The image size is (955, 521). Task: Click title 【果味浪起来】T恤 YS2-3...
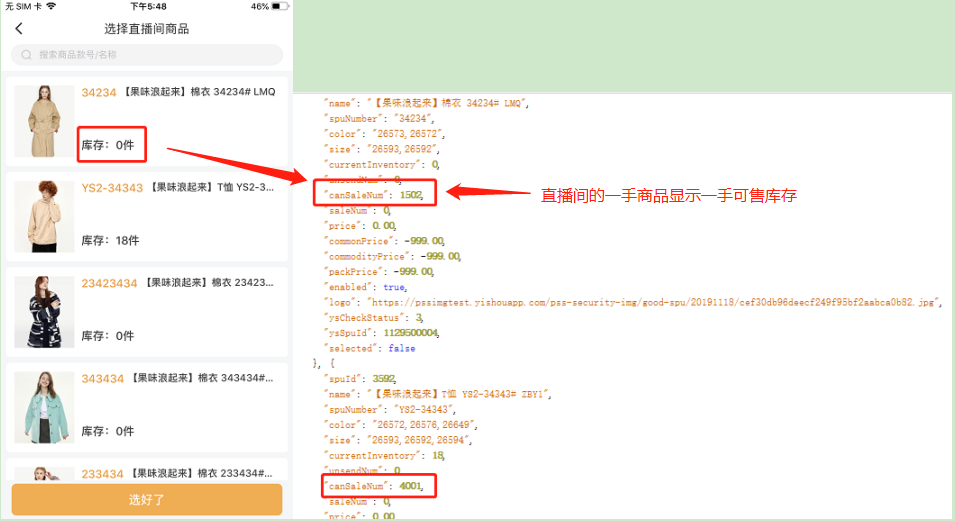pyautogui.click(x=211, y=187)
